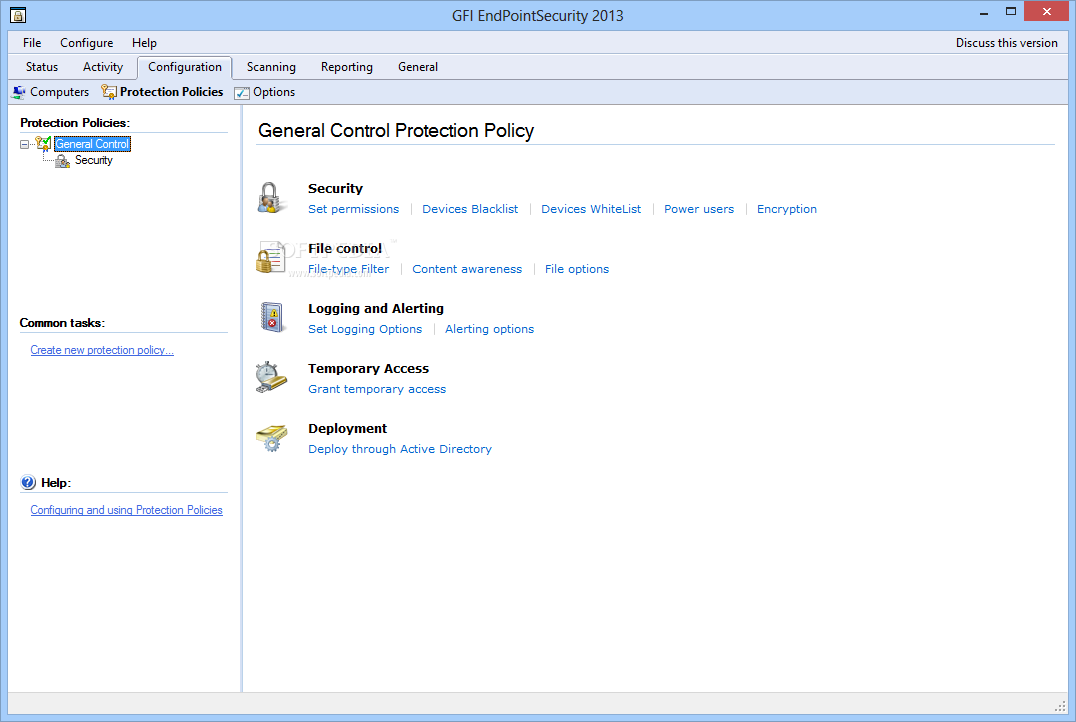
Task: Open the Options sub-tab label
Action: pos(274,92)
